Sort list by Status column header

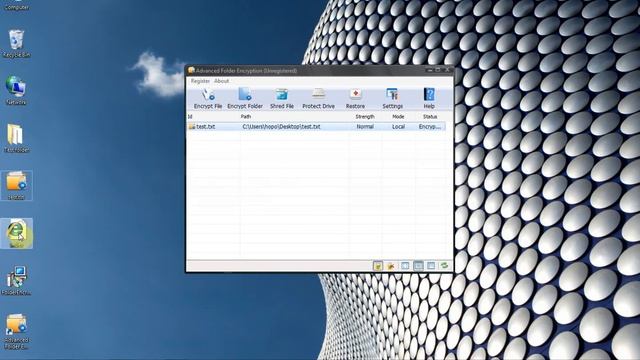click(430, 117)
